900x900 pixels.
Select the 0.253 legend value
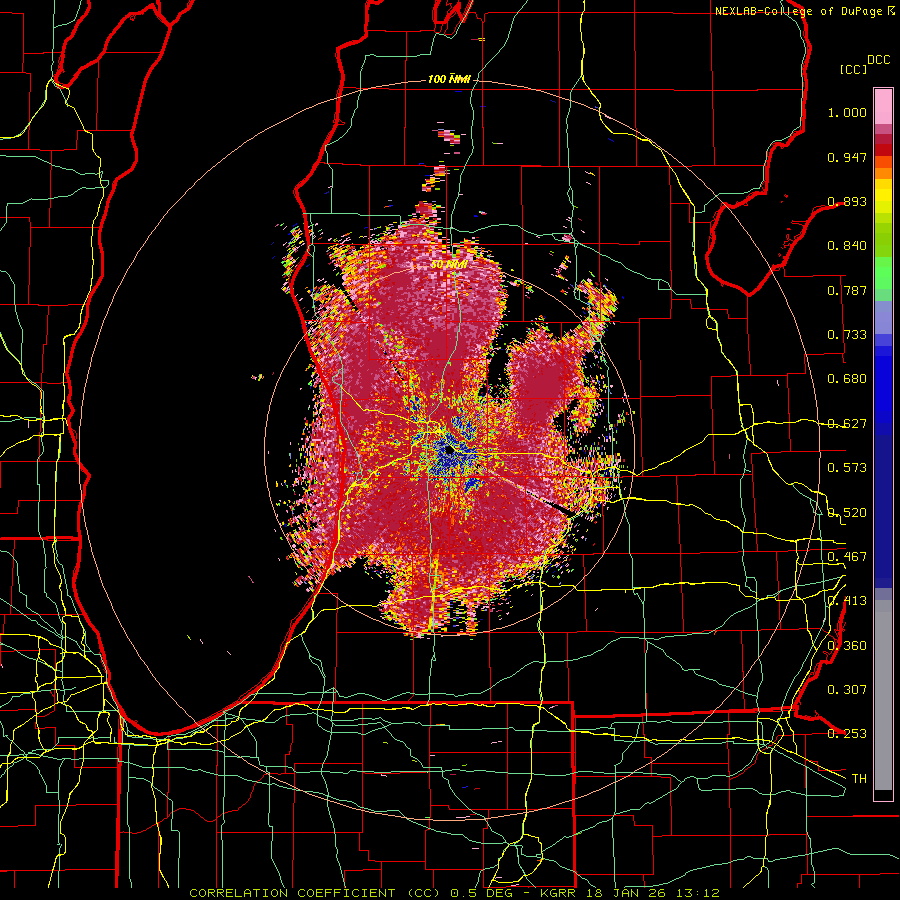(847, 734)
